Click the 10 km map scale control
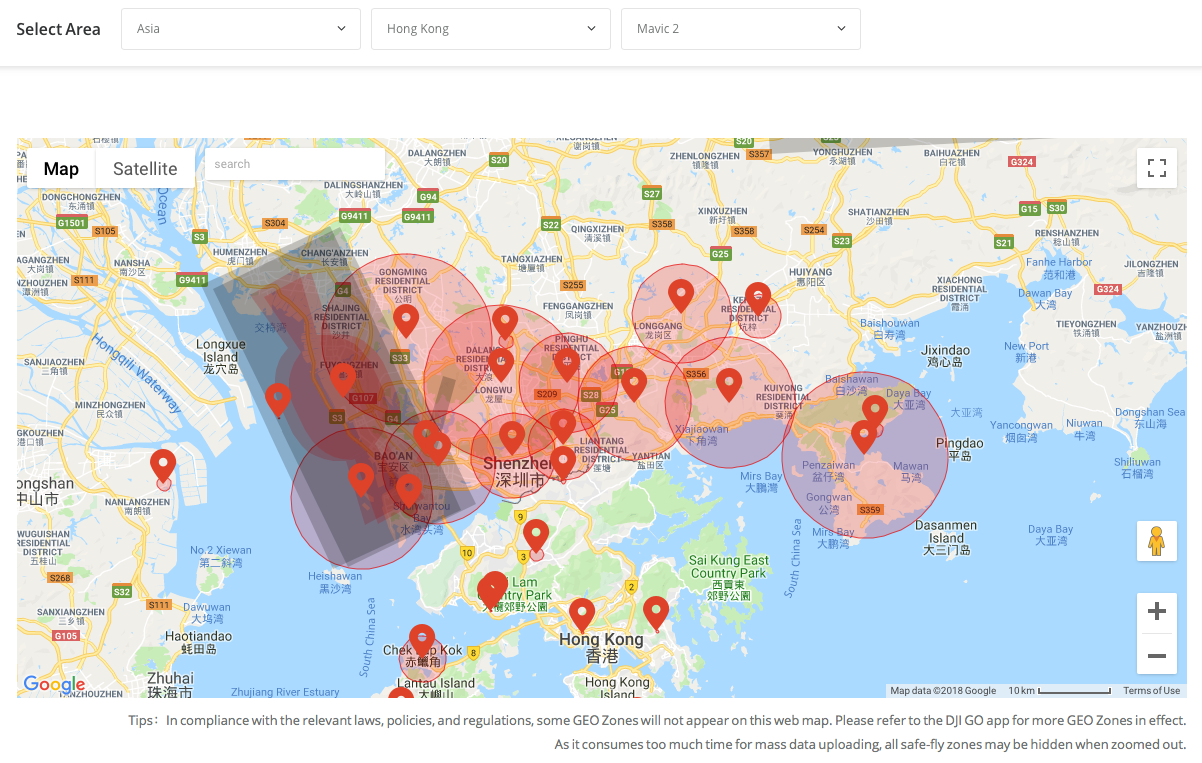Screen dimensions: 1202x763 (1060, 691)
